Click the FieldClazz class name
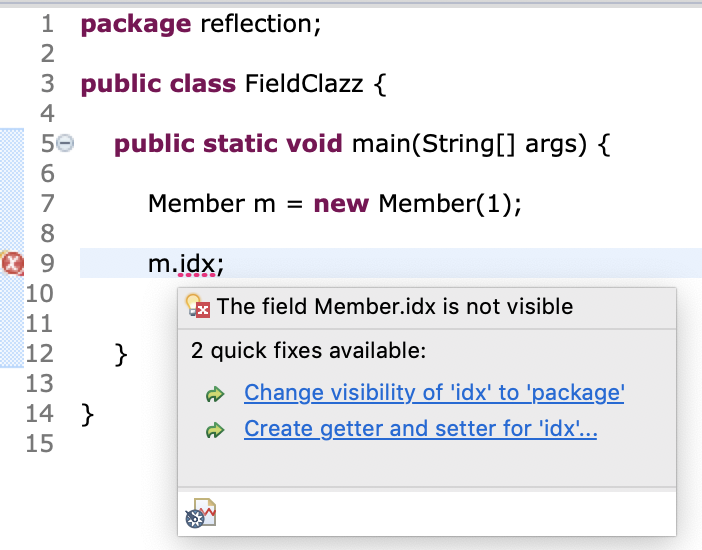702x550 pixels. pyautogui.click(x=304, y=84)
